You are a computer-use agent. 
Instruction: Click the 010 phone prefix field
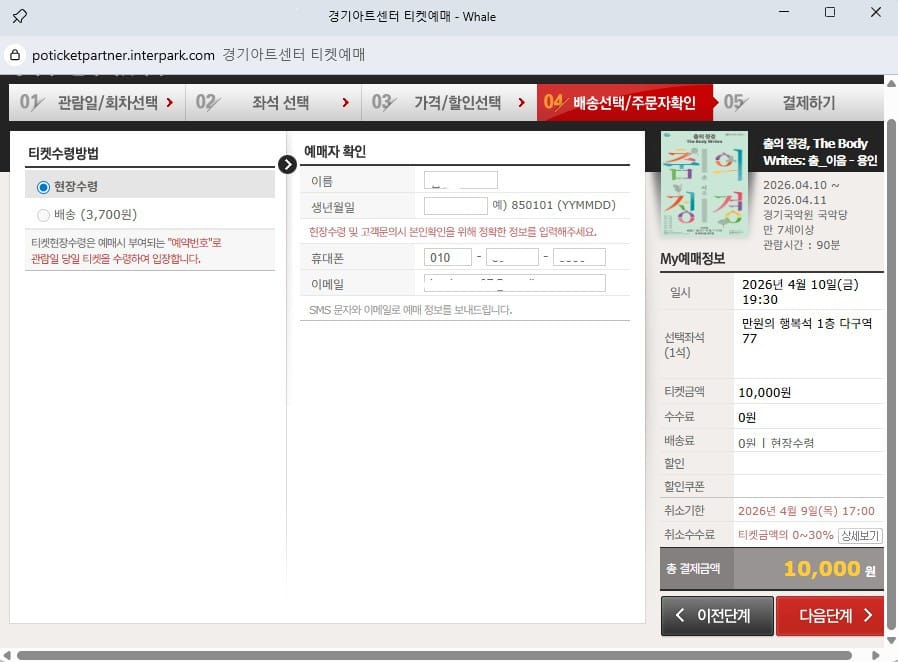click(x=448, y=257)
